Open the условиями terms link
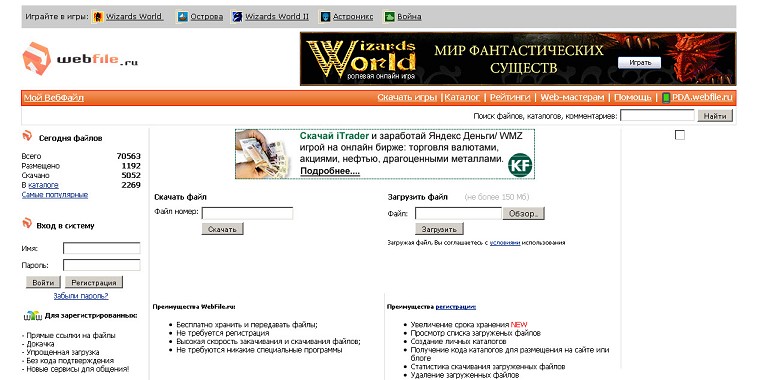Image resolution: width=758 pixels, height=380 pixels. [x=505, y=243]
